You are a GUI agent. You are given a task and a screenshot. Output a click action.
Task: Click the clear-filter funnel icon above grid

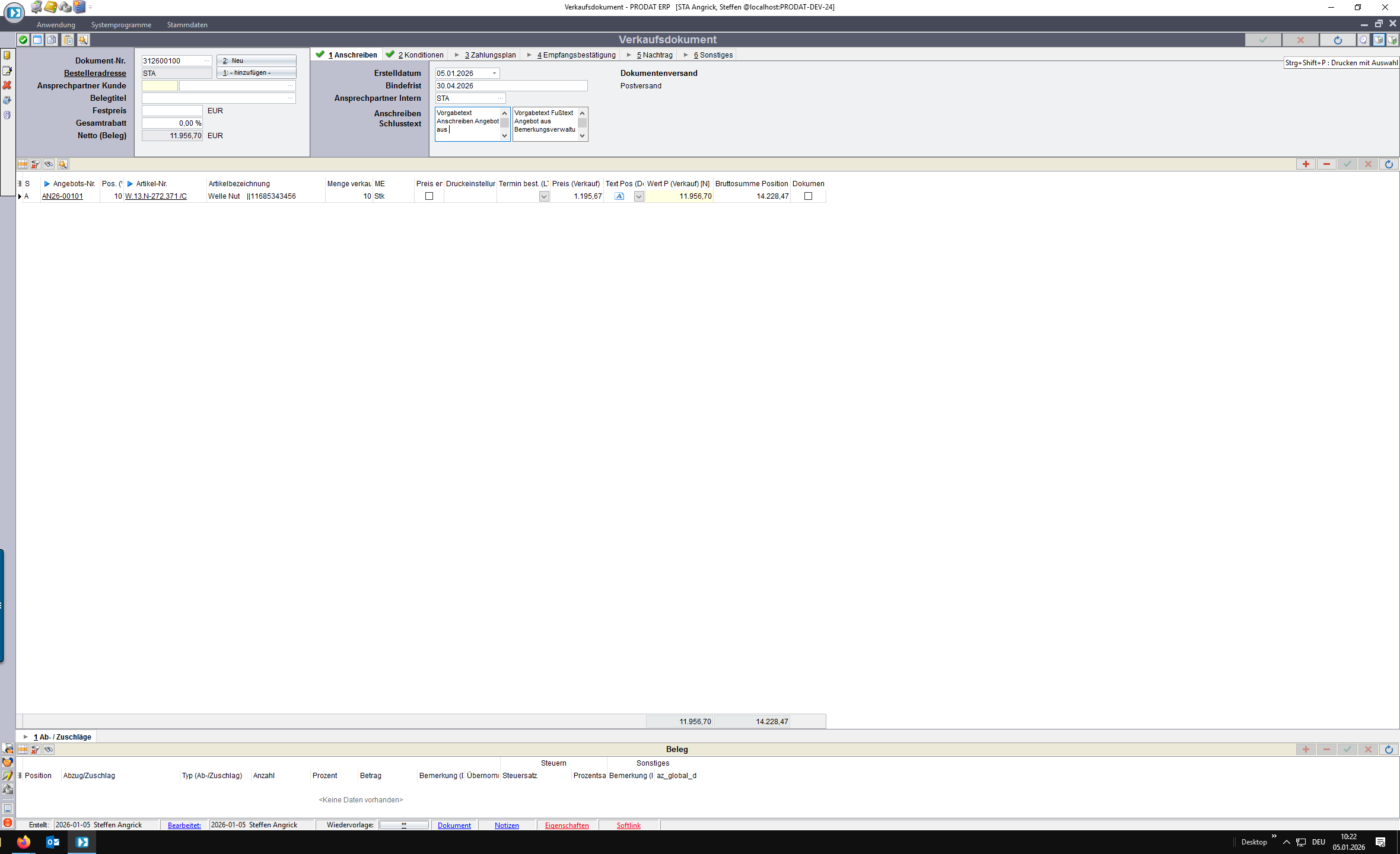coord(36,164)
